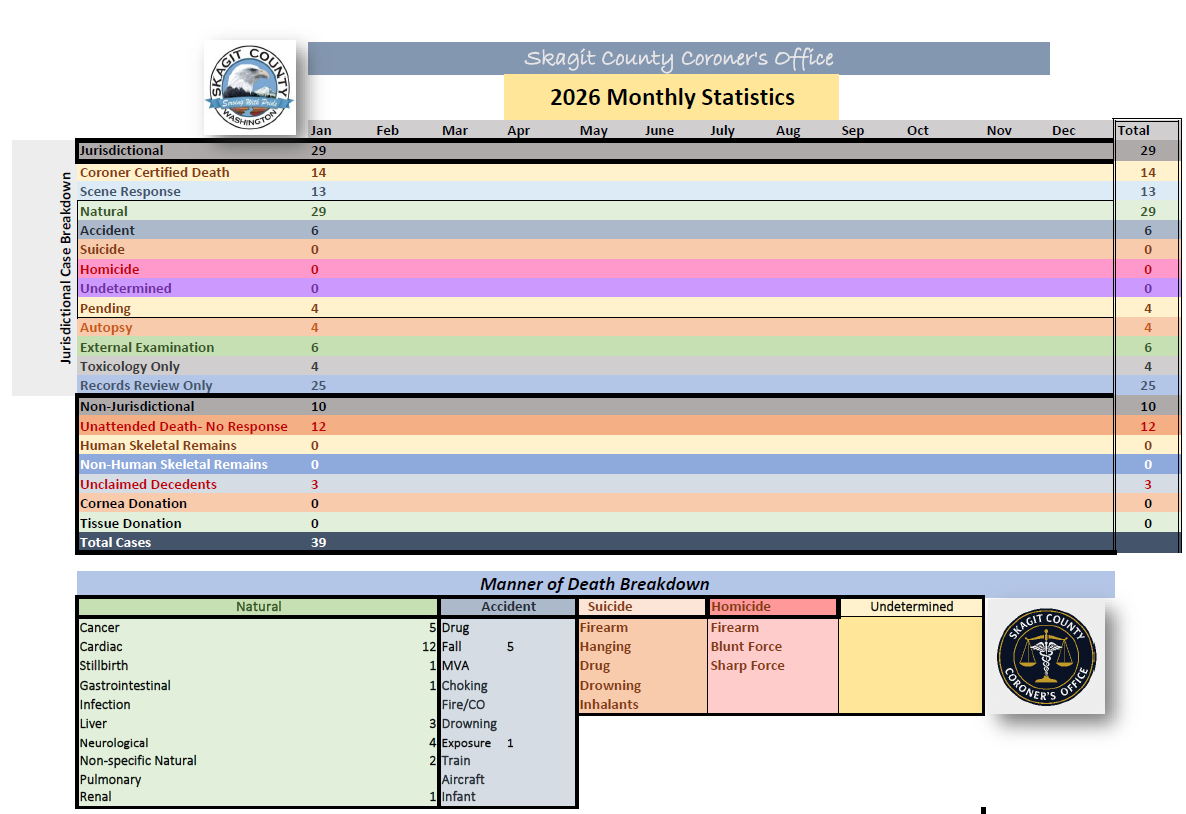Select the Dec column header
The height and width of the screenshot is (814, 1186).
[1063, 131]
